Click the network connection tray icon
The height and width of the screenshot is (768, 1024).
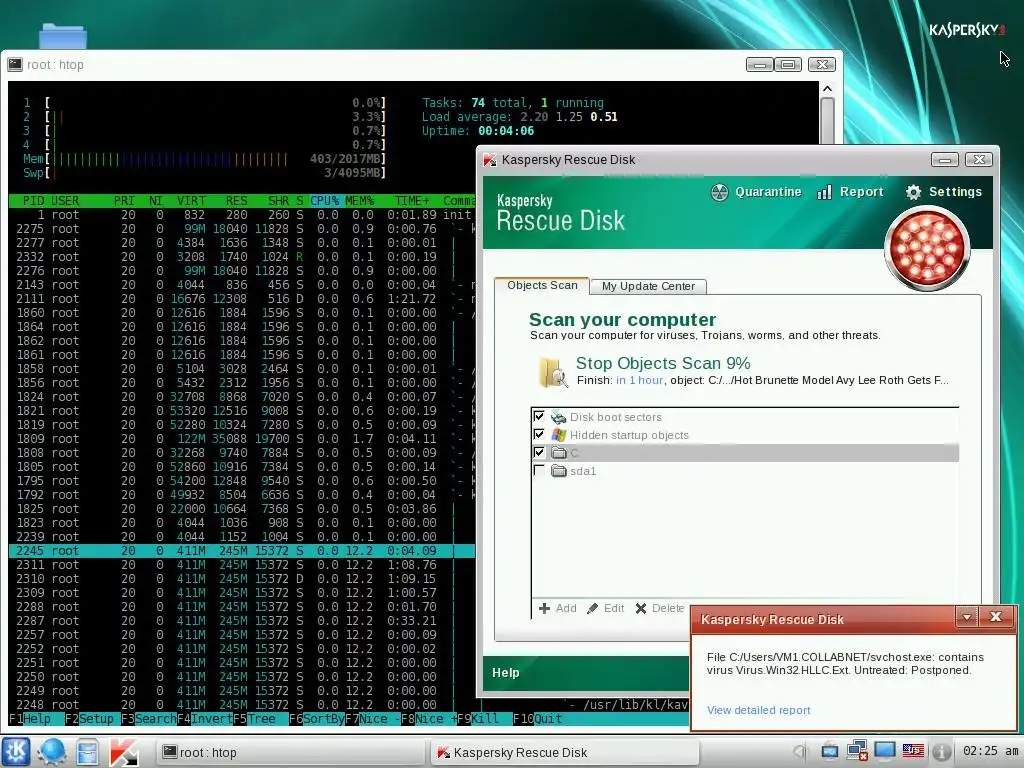tap(857, 751)
